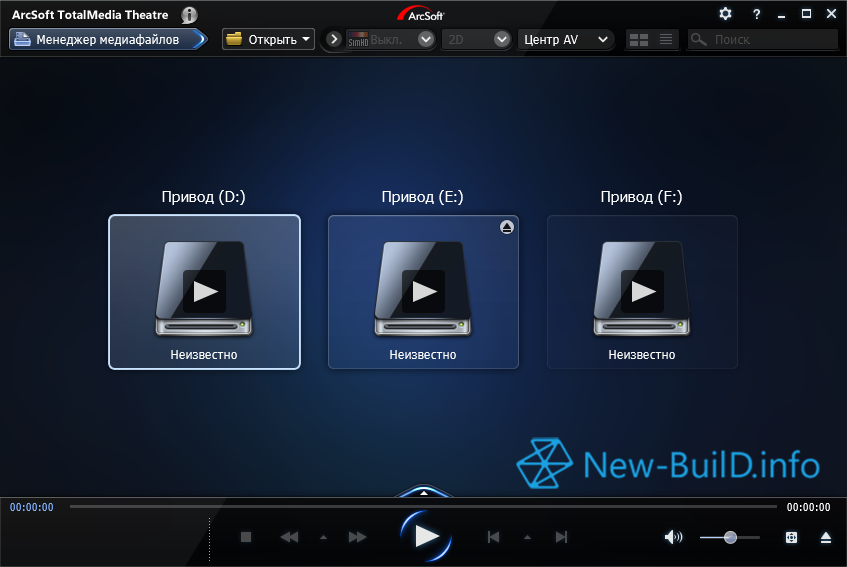Open the small arrow between rewind and forward
The image size is (847, 567).
pyautogui.click(x=323, y=537)
